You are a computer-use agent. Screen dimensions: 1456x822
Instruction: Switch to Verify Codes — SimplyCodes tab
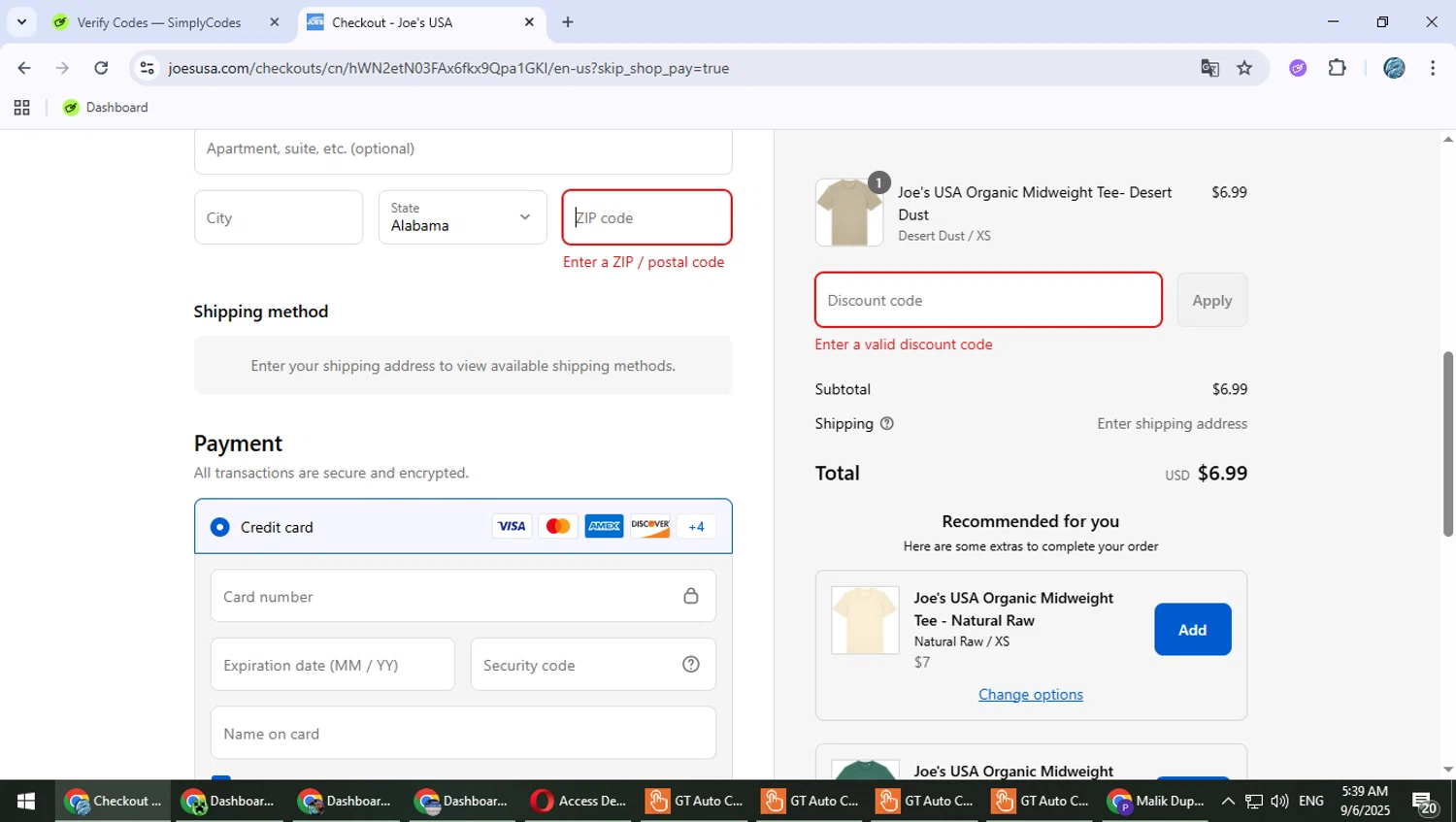(x=158, y=22)
